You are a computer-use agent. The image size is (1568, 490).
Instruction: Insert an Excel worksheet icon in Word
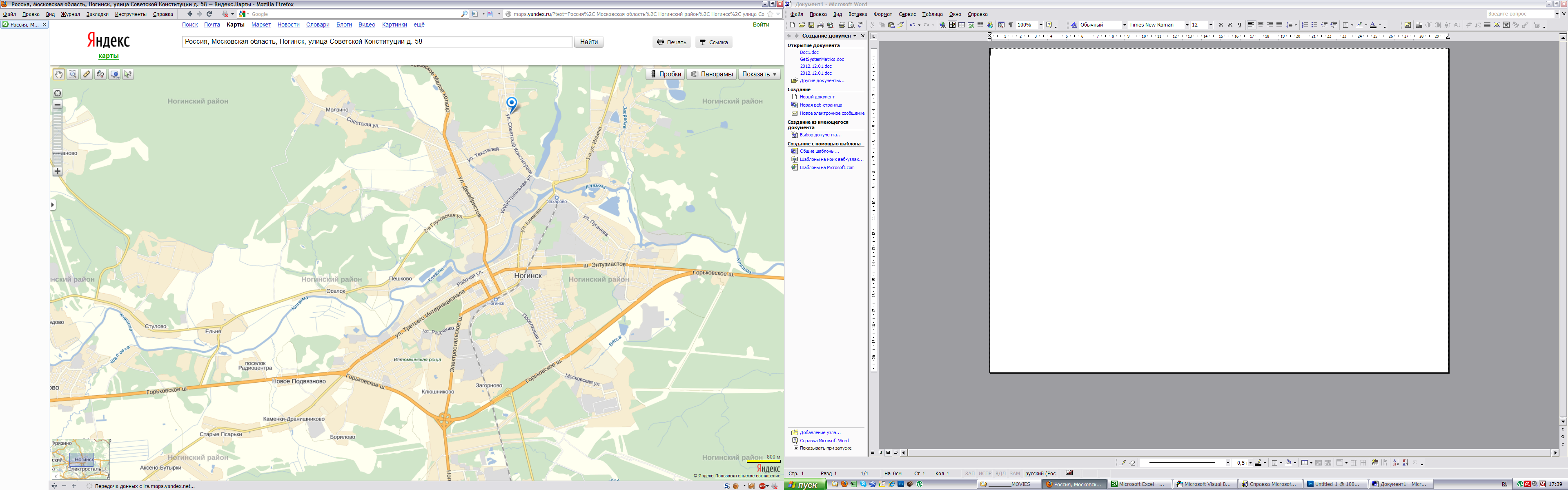pyautogui.click(x=971, y=25)
